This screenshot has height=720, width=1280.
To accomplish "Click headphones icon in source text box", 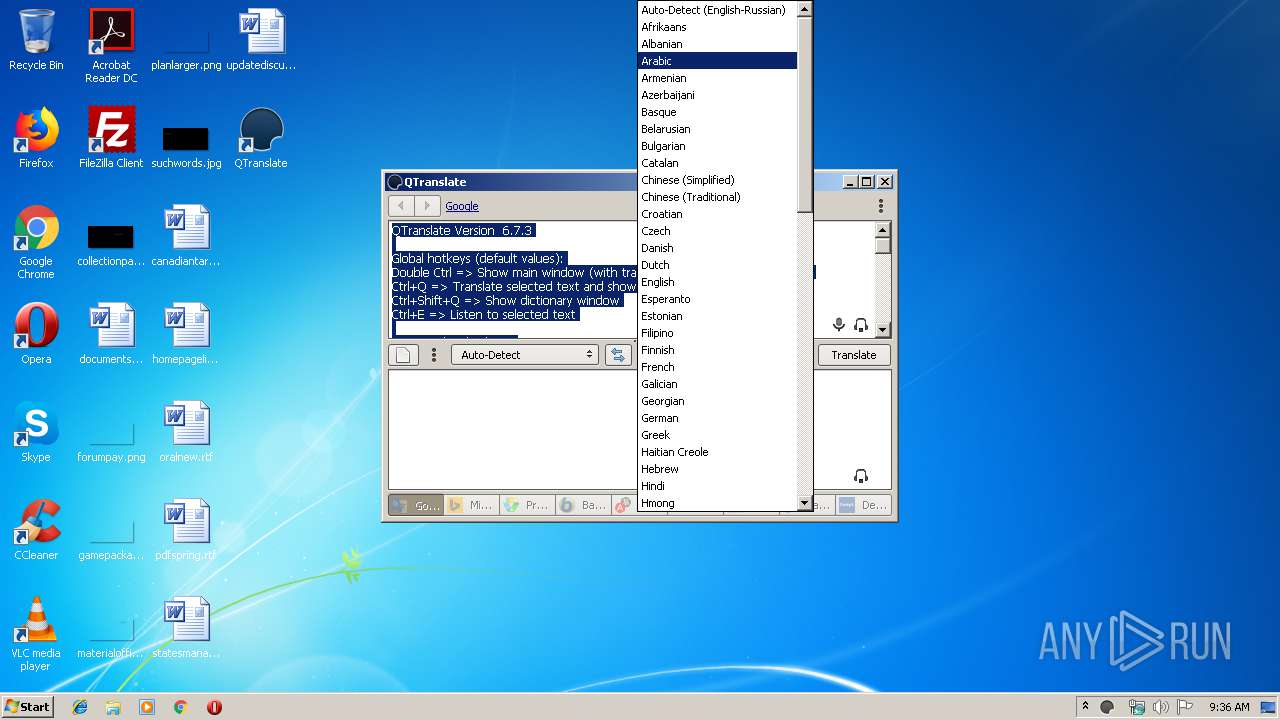I will click(x=861, y=325).
